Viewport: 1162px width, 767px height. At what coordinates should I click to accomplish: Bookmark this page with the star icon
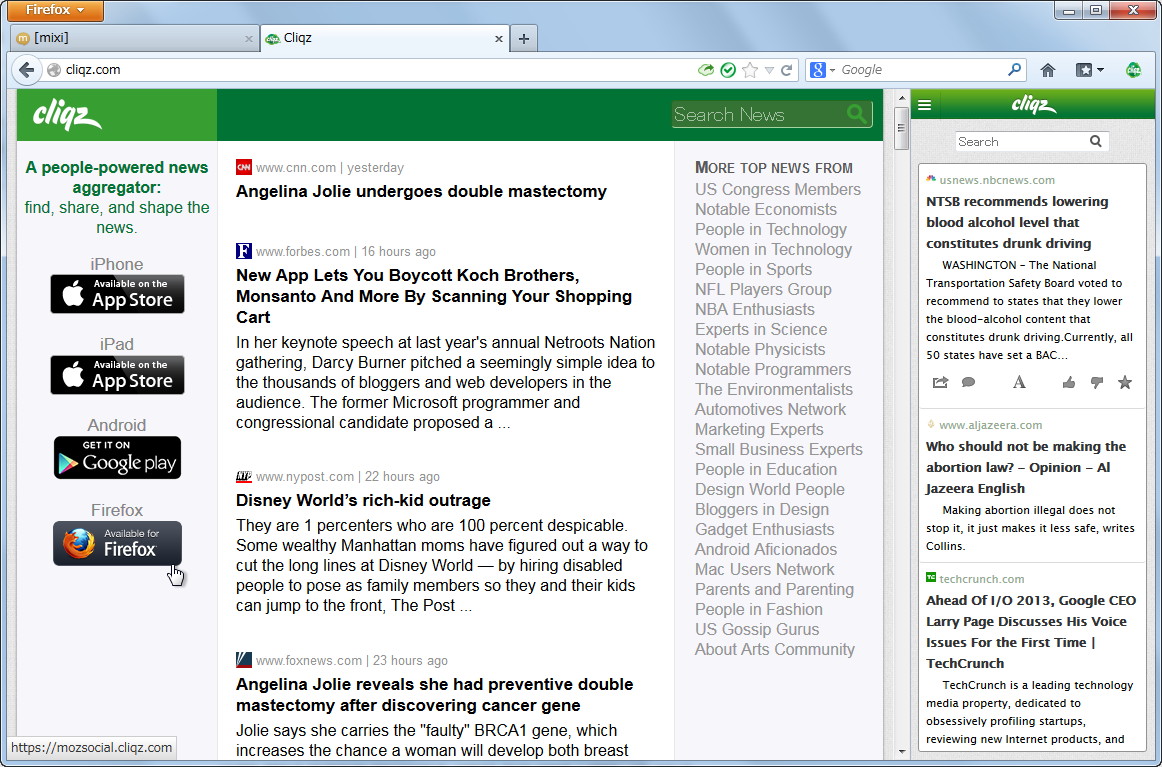pos(750,70)
